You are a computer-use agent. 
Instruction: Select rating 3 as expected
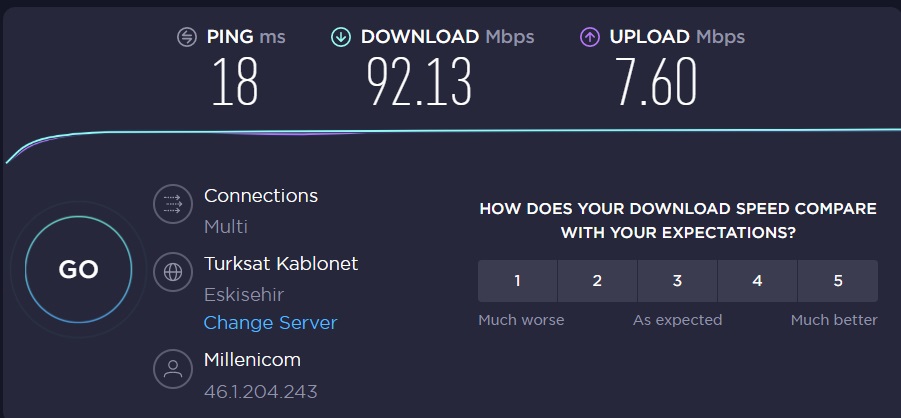[x=677, y=281]
